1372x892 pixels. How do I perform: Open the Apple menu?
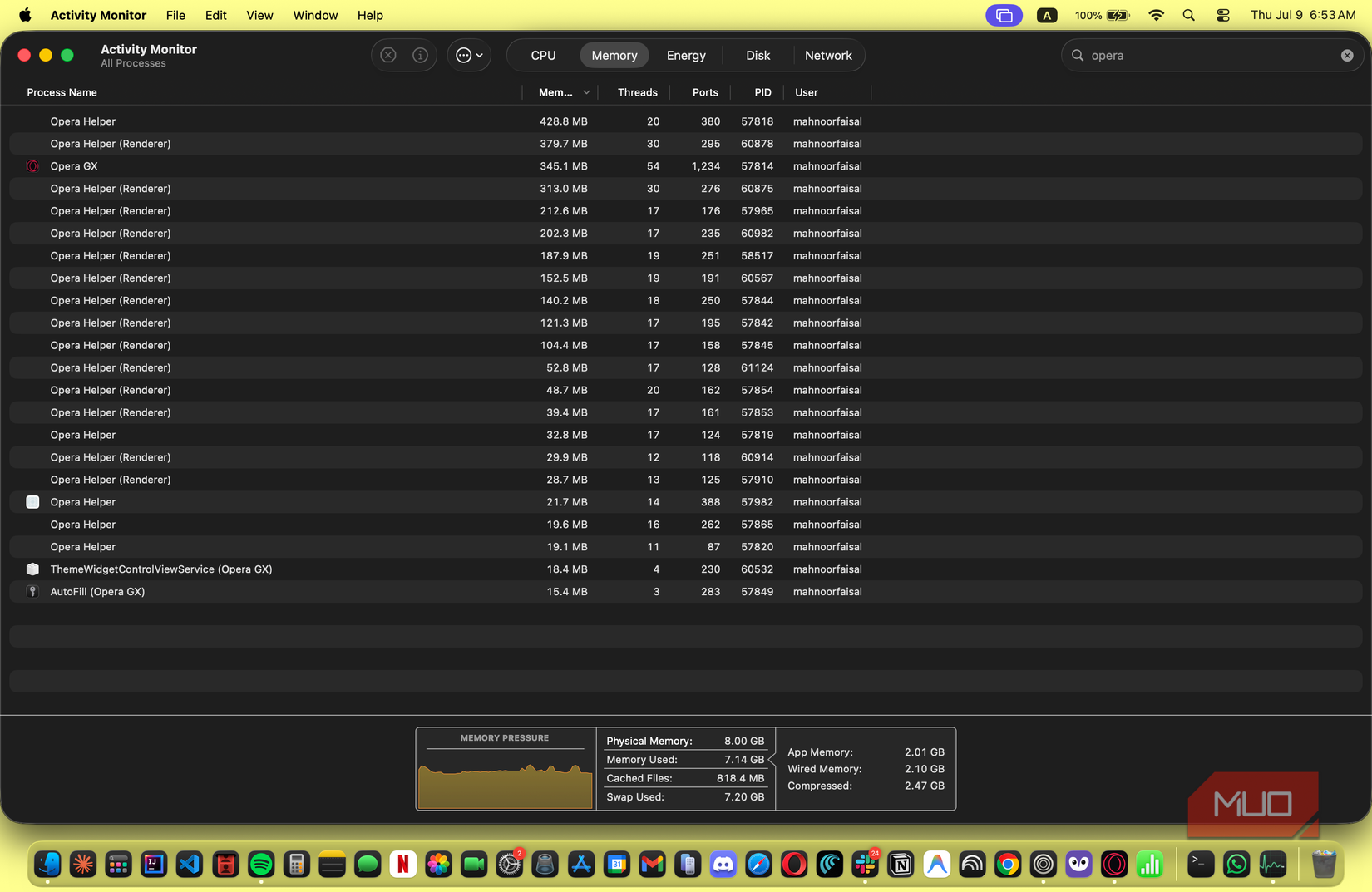25,15
